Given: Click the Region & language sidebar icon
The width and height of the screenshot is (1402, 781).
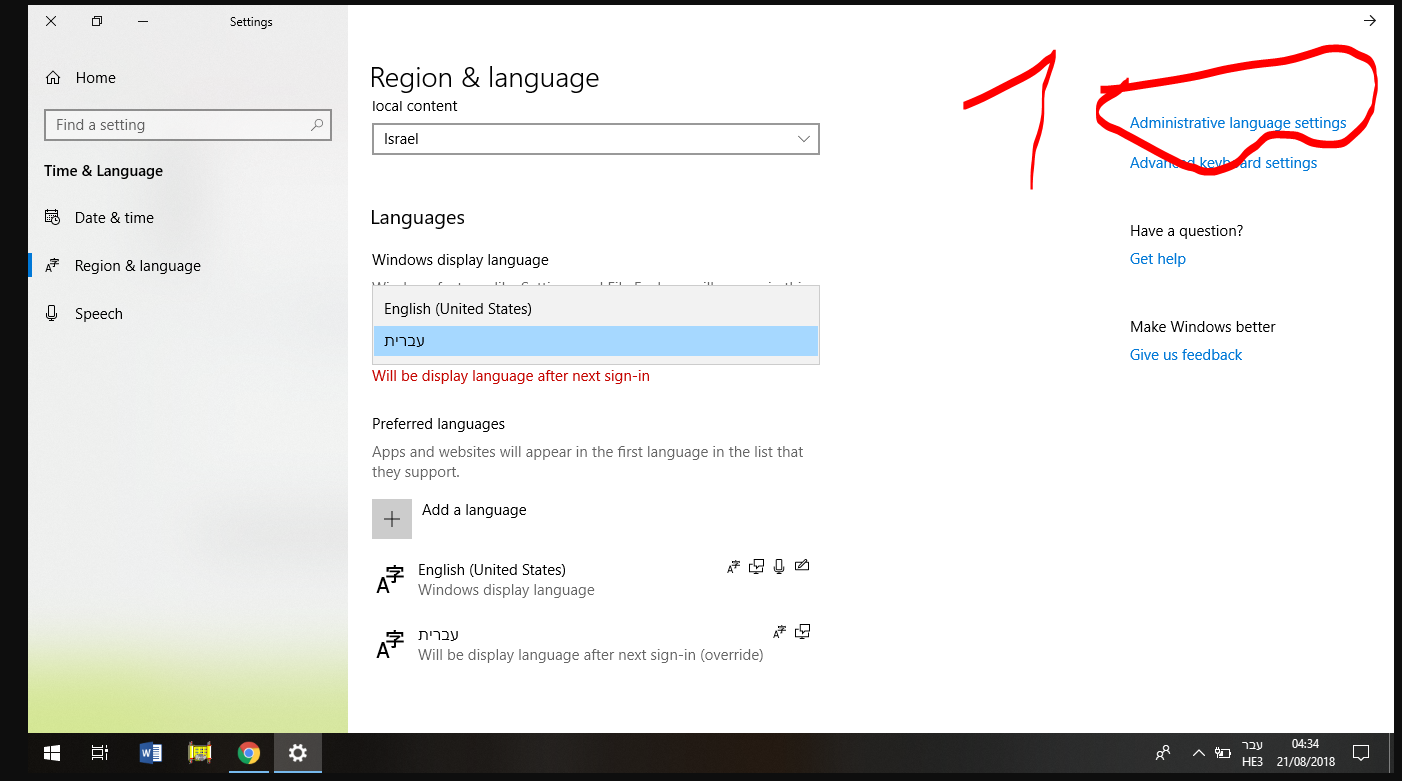Looking at the screenshot, I should (x=53, y=266).
